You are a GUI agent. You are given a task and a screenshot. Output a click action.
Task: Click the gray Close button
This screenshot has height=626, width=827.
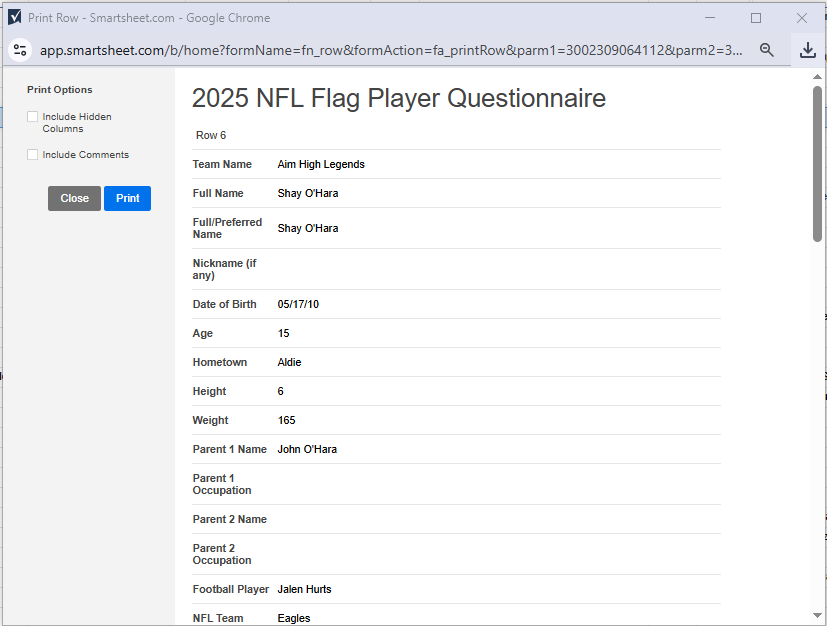[x=74, y=198]
